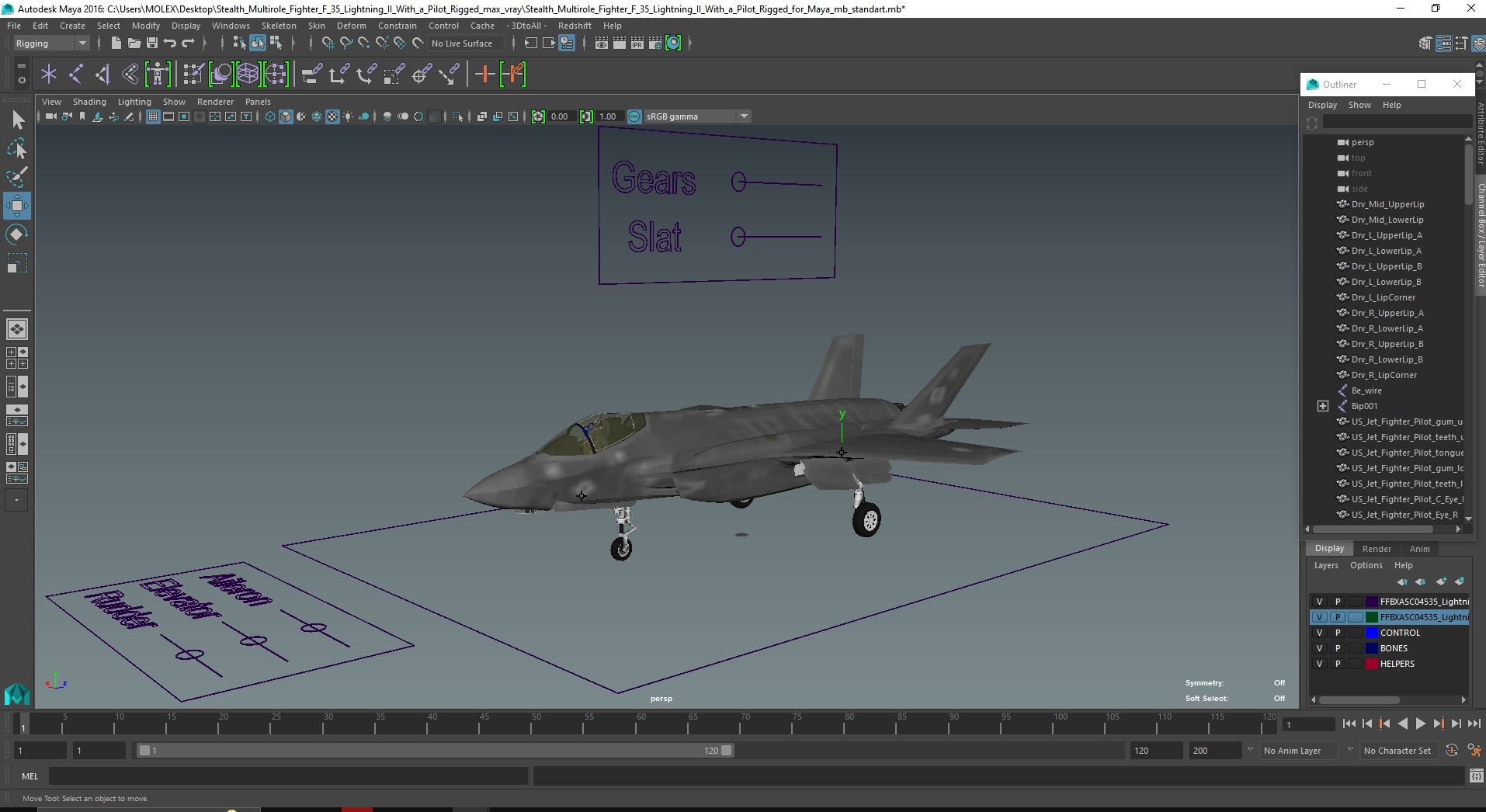Viewport: 1486px width, 812px height.
Task: Select Be_wire in the Outliner
Action: pos(1366,390)
